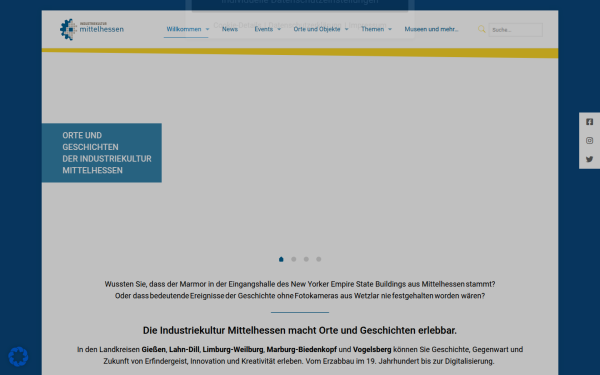Screen dimensions: 600x375
Task: Click the sentence starting 'Wussten Sie, dass'
Action: pos(300,284)
